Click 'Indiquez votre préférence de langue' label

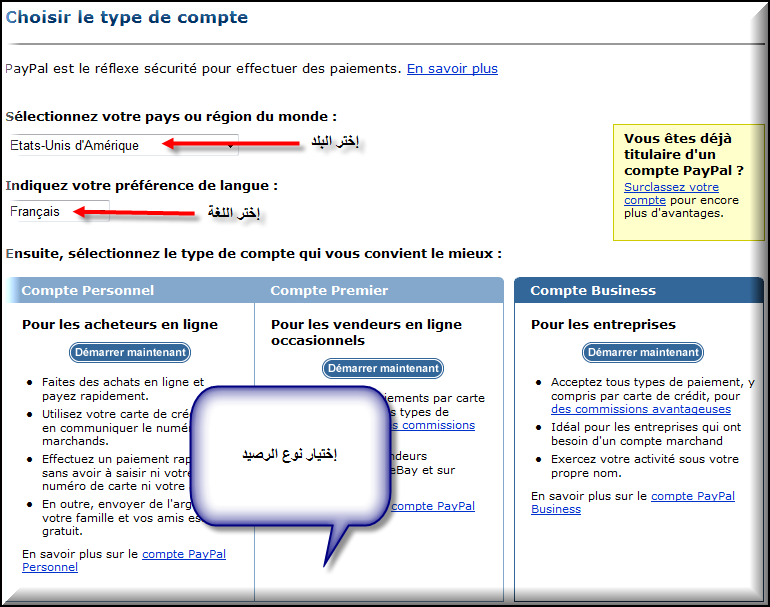coord(141,186)
